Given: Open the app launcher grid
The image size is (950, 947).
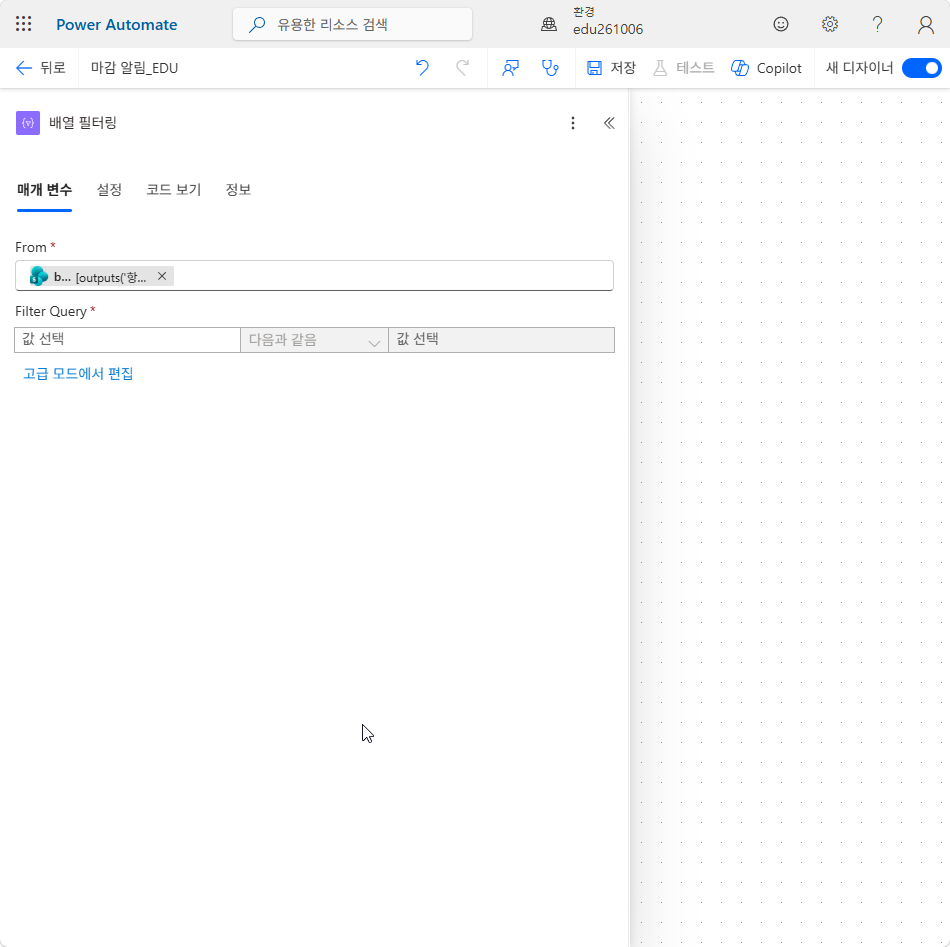Looking at the screenshot, I should [x=24, y=24].
